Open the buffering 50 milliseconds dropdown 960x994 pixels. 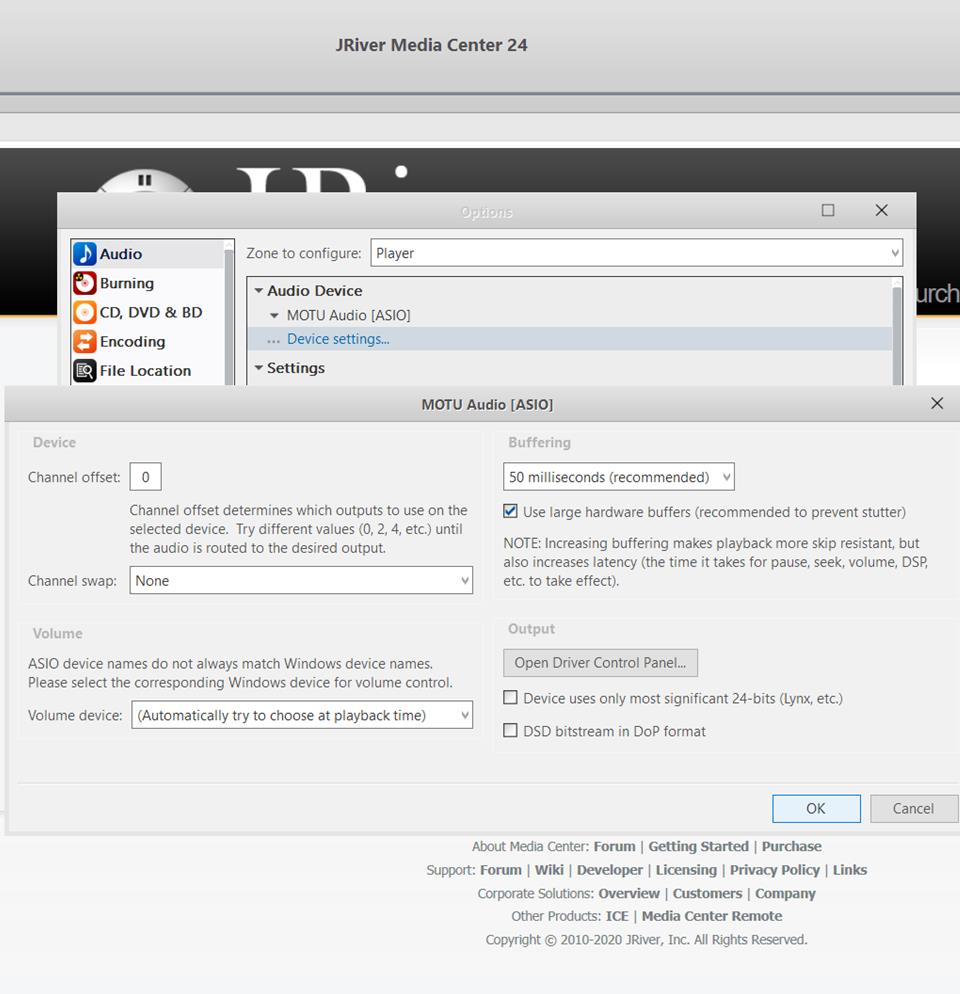(x=618, y=477)
